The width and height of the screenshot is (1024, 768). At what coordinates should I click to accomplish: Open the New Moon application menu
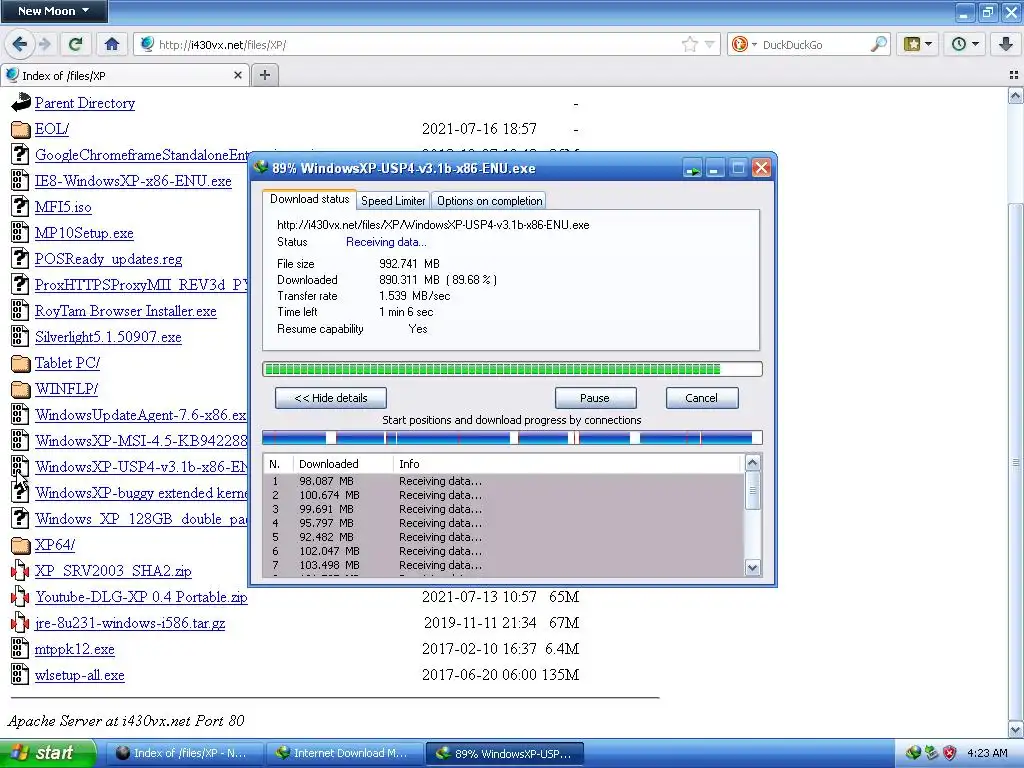tap(54, 11)
